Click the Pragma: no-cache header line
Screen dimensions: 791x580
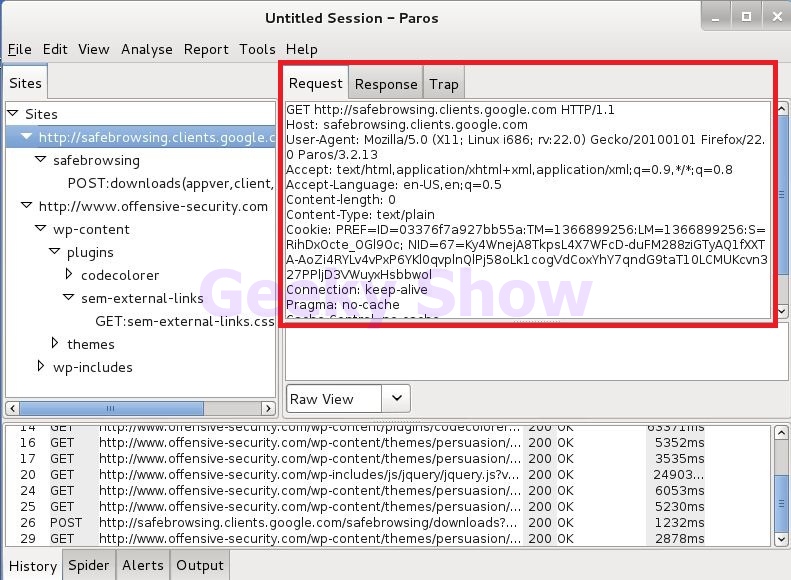pyautogui.click(x=343, y=305)
